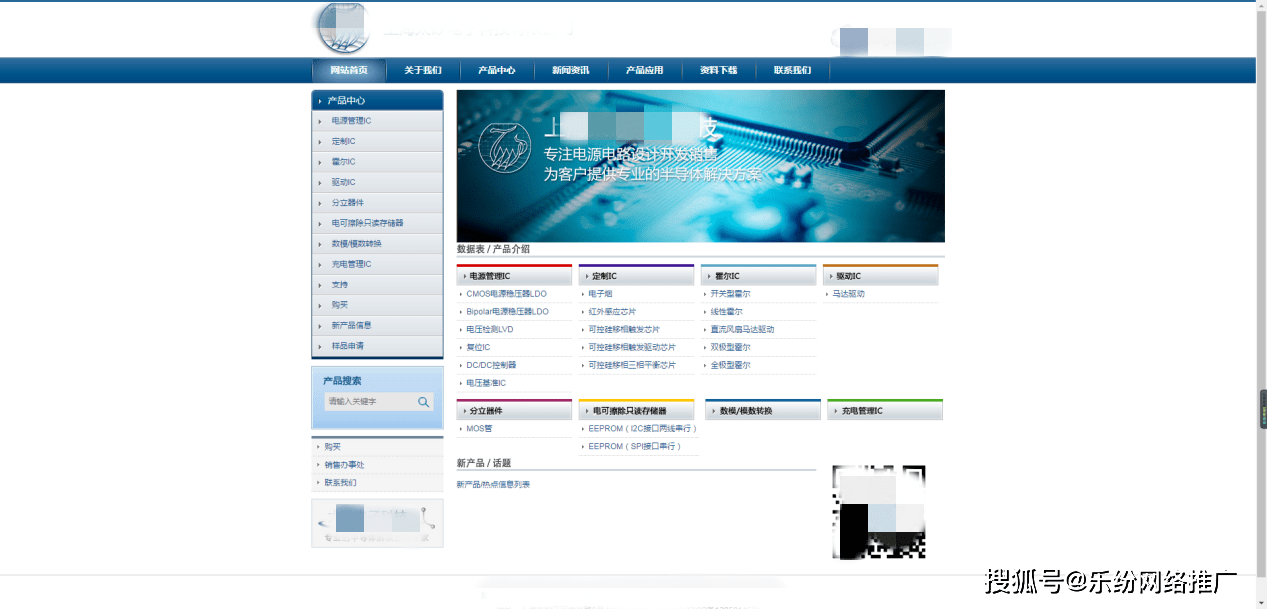Select 资料下载 in the top navigation

(x=718, y=70)
